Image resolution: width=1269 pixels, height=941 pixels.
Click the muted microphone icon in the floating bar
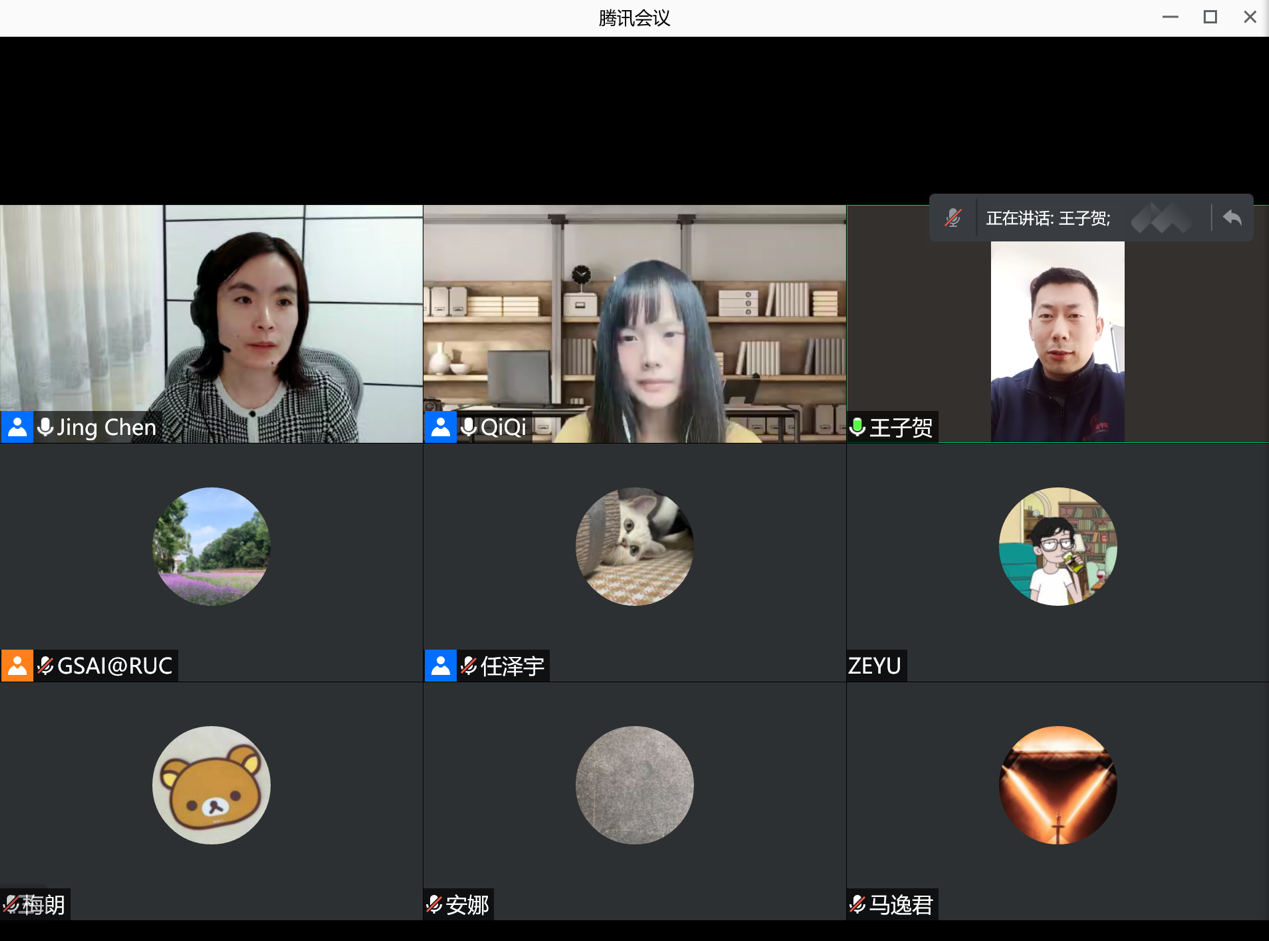click(953, 218)
